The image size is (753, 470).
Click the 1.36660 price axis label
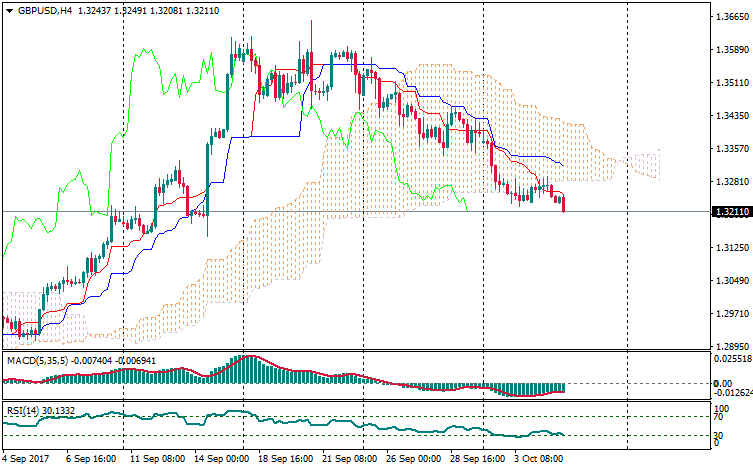click(727, 17)
